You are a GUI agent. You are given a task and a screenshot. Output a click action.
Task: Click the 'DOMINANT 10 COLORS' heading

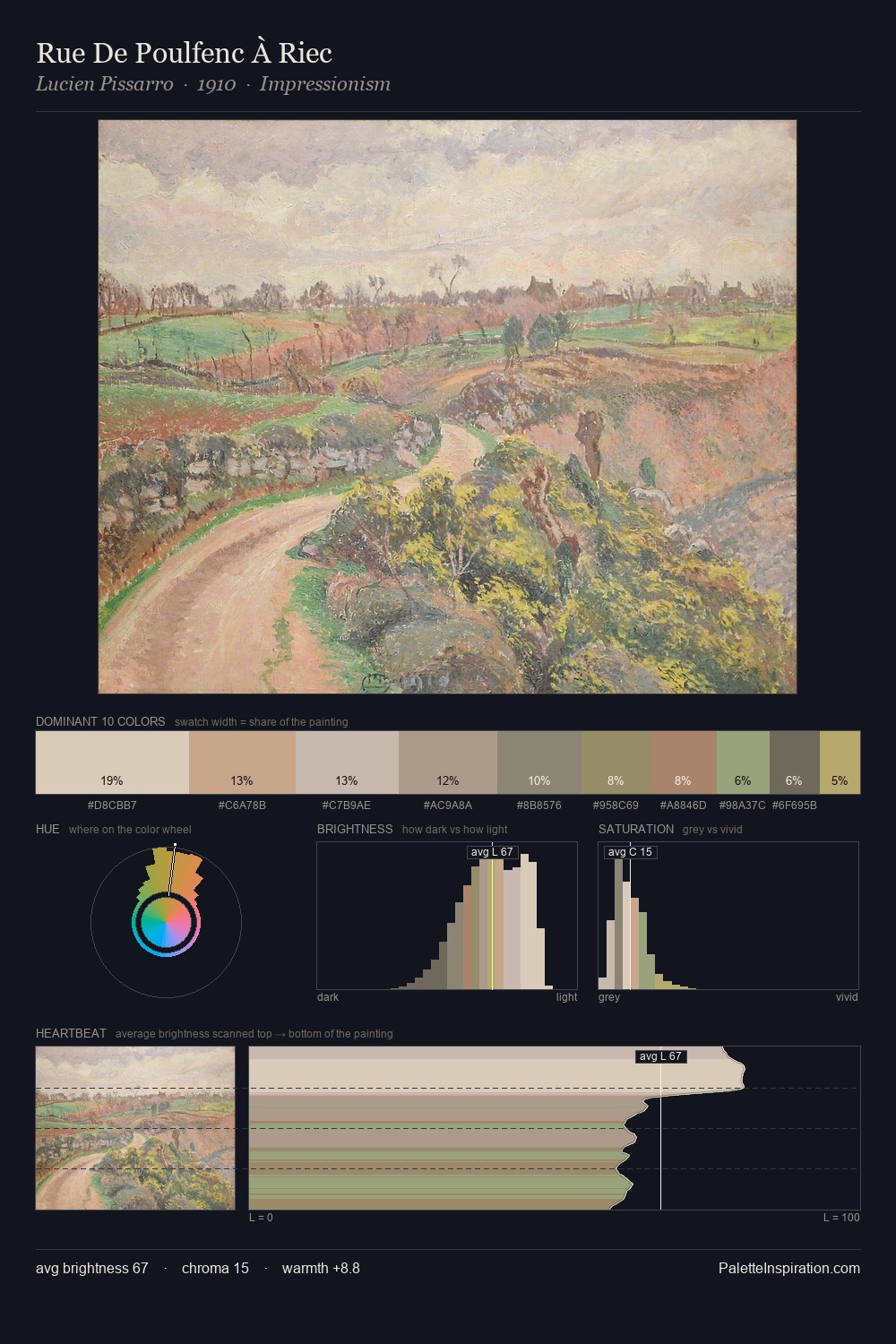coord(100,721)
